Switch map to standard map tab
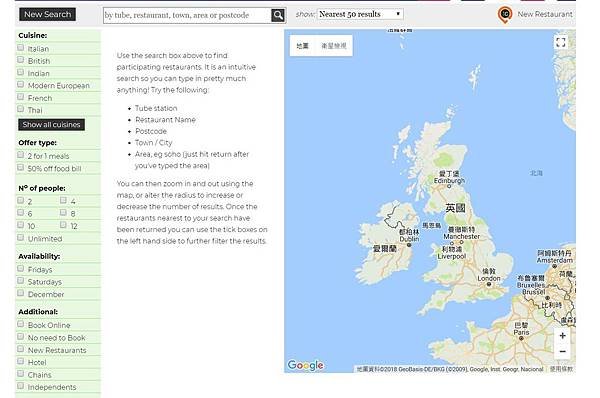600x398 pixels. tap(302, 46)
